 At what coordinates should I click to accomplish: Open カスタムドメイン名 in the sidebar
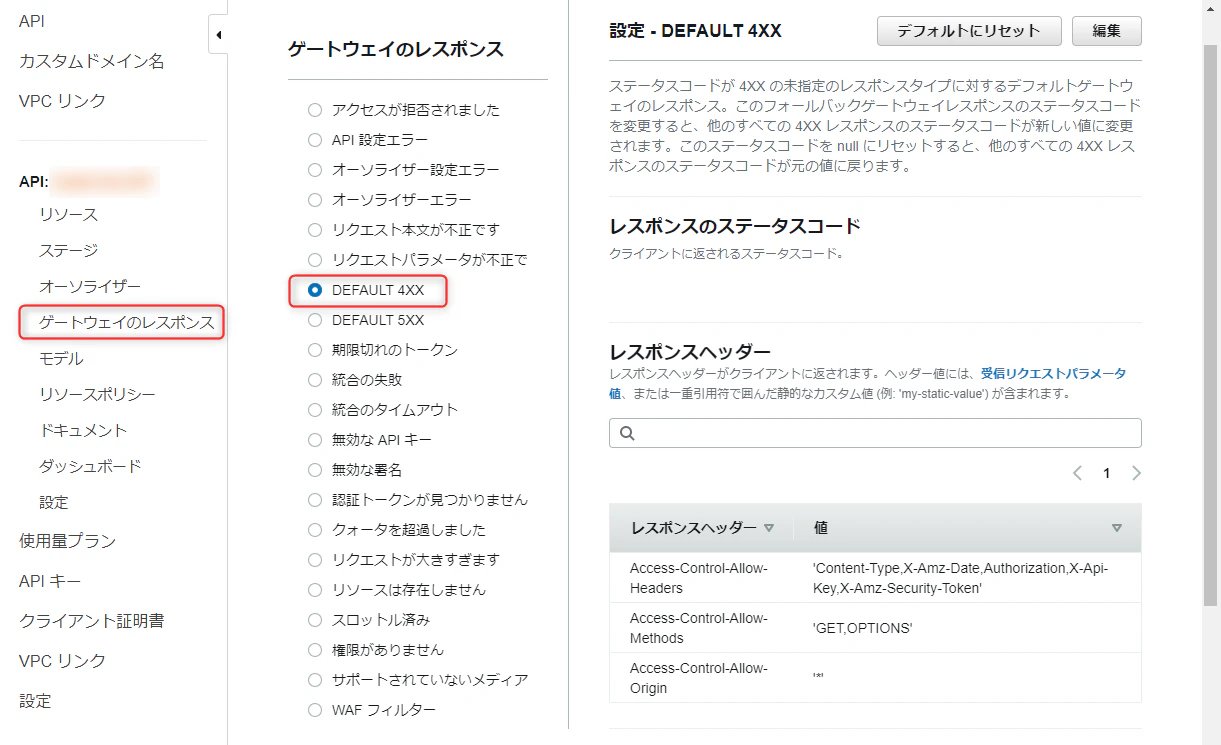91,61
